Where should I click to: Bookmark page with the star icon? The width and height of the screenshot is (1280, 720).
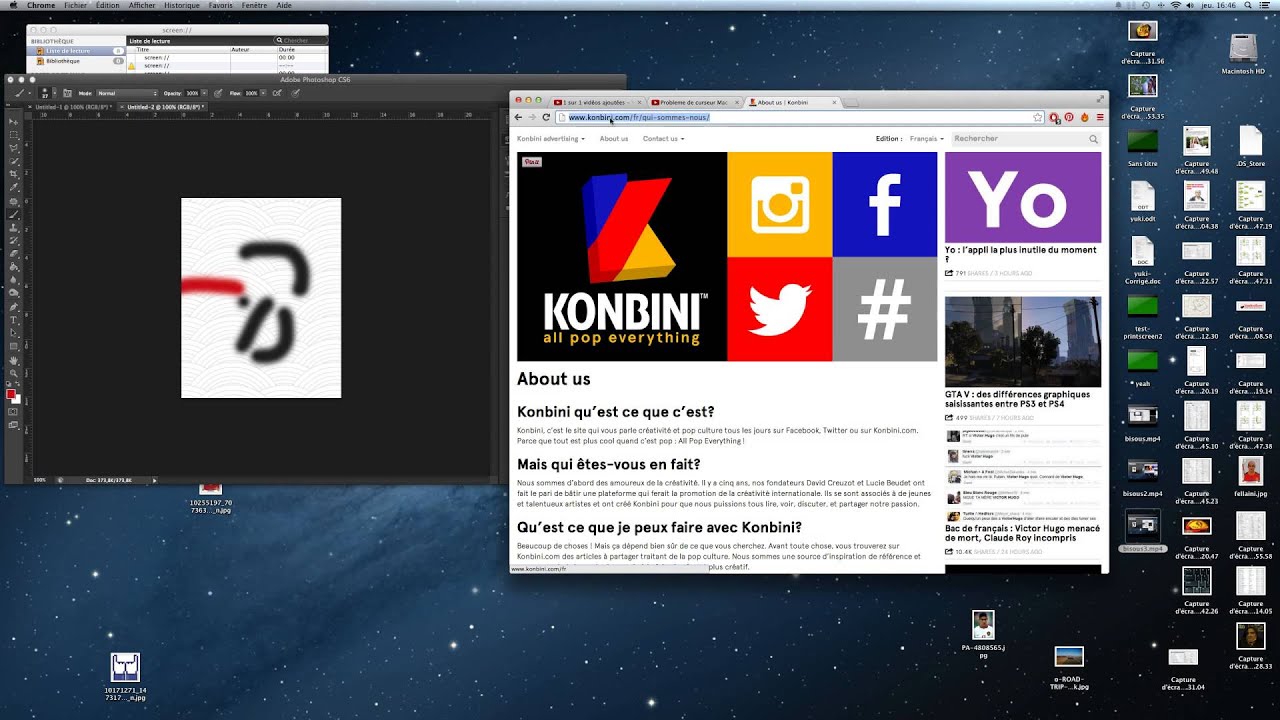[x=1038, y=117]
